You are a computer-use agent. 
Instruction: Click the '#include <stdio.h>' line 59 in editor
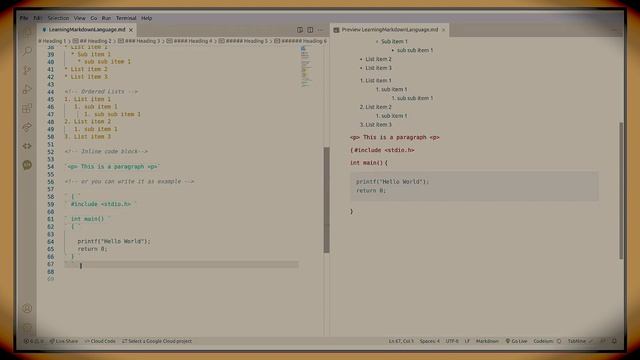point(101,204)
